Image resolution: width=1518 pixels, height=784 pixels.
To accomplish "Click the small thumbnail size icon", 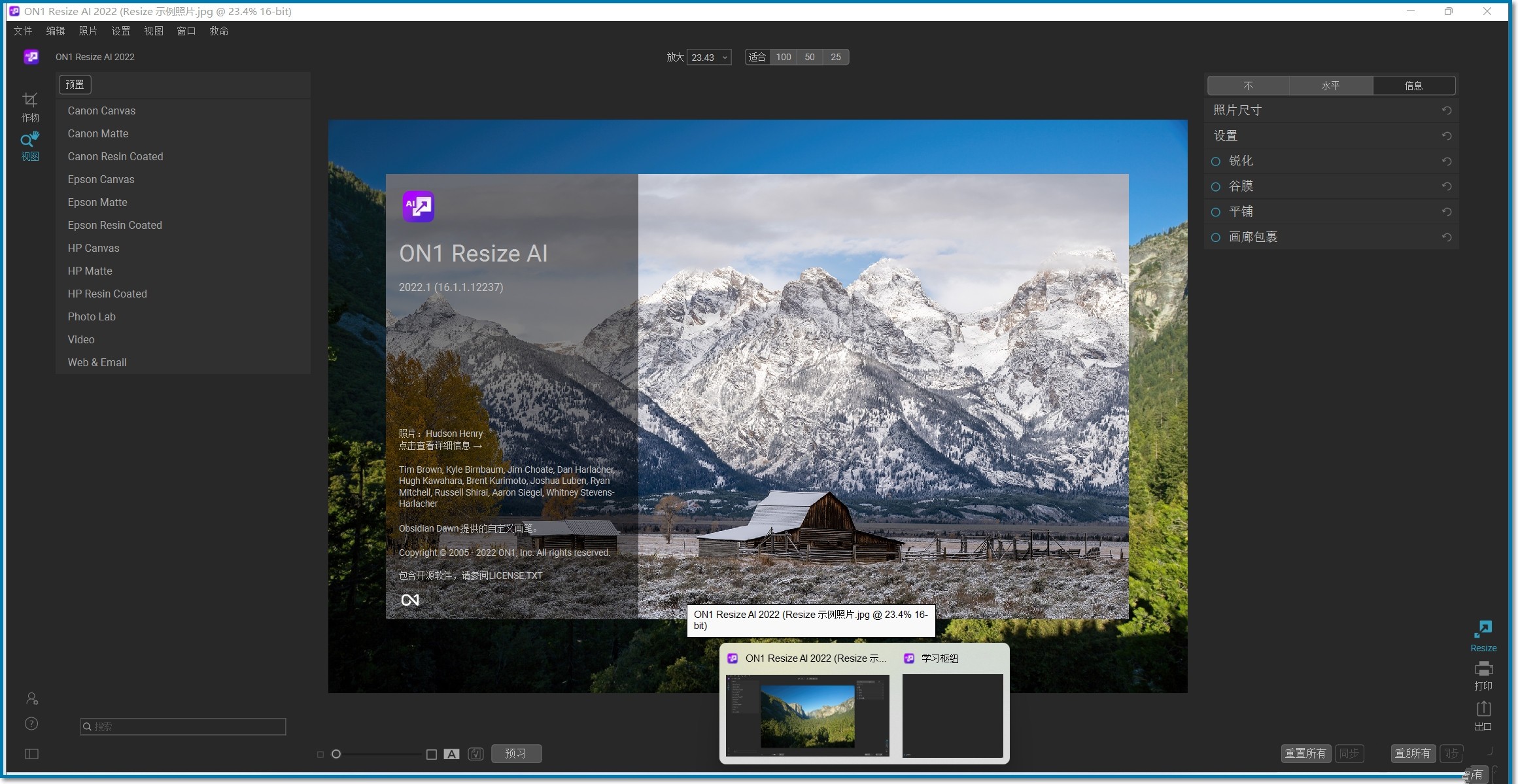I will 320,755.
